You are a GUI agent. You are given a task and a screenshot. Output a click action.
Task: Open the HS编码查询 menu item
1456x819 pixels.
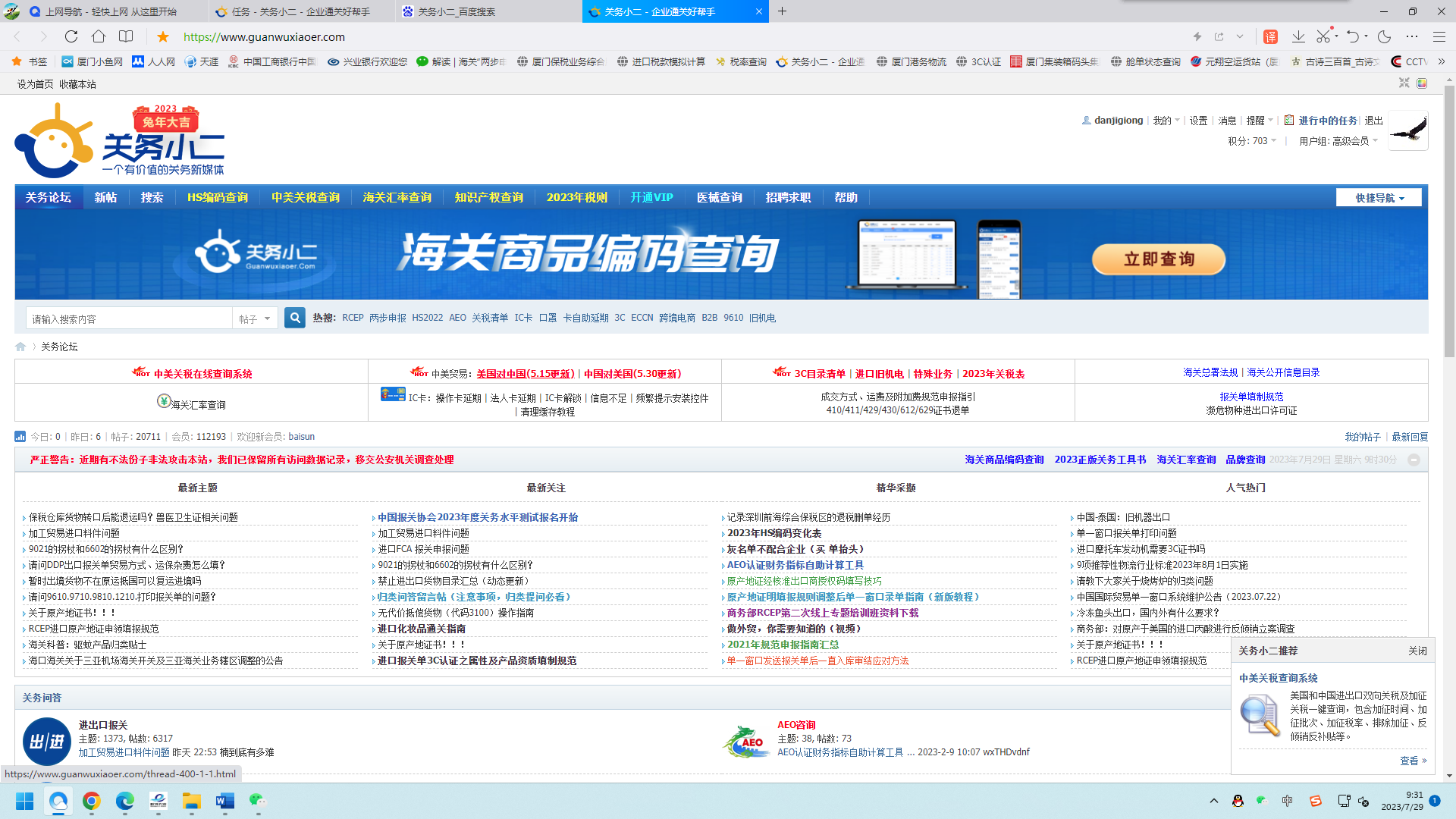coord(218,198)
